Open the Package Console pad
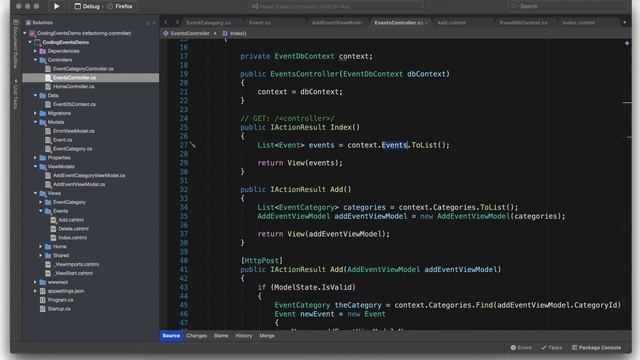Image resolution: width=640 pixels, height=360 pixels. tap(596, 348)
